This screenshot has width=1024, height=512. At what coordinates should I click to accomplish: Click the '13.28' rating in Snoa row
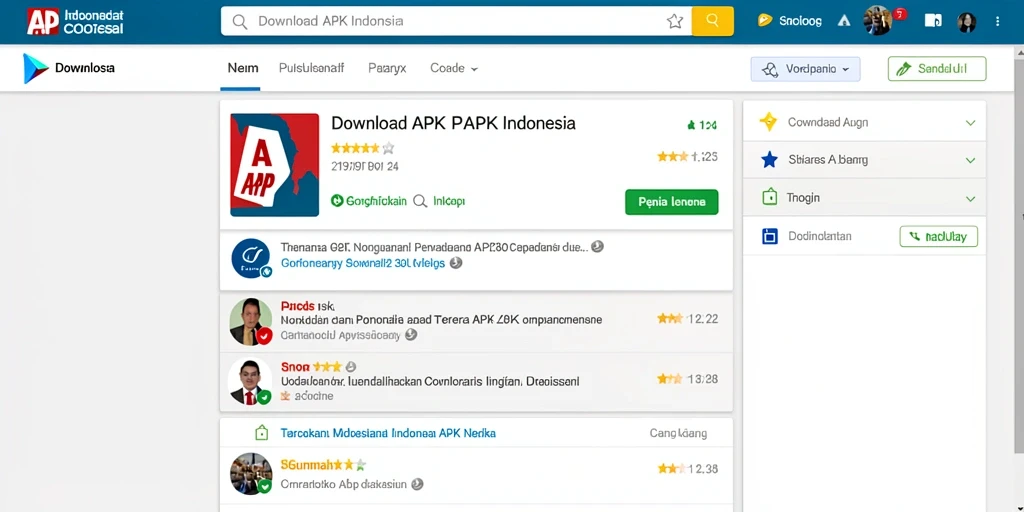tap(702, 379)
